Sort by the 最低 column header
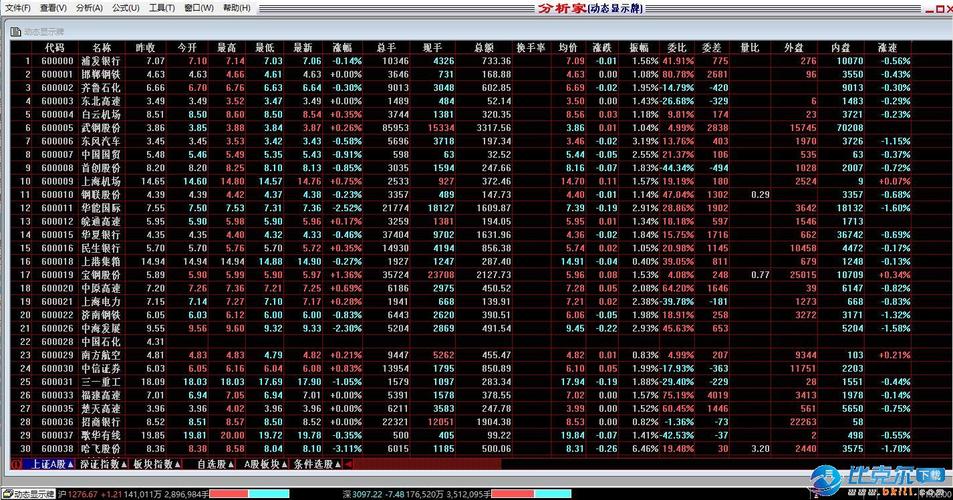The width and height of the screenshot is (953, 500). point(264,47)
